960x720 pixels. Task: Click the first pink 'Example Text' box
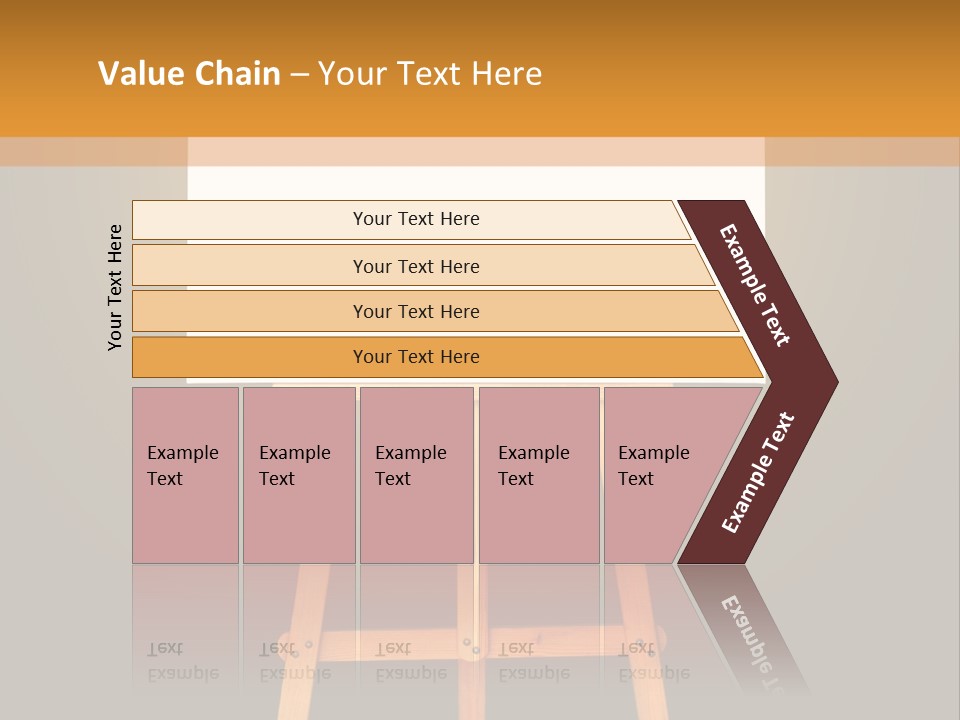[x=186, y=475]
